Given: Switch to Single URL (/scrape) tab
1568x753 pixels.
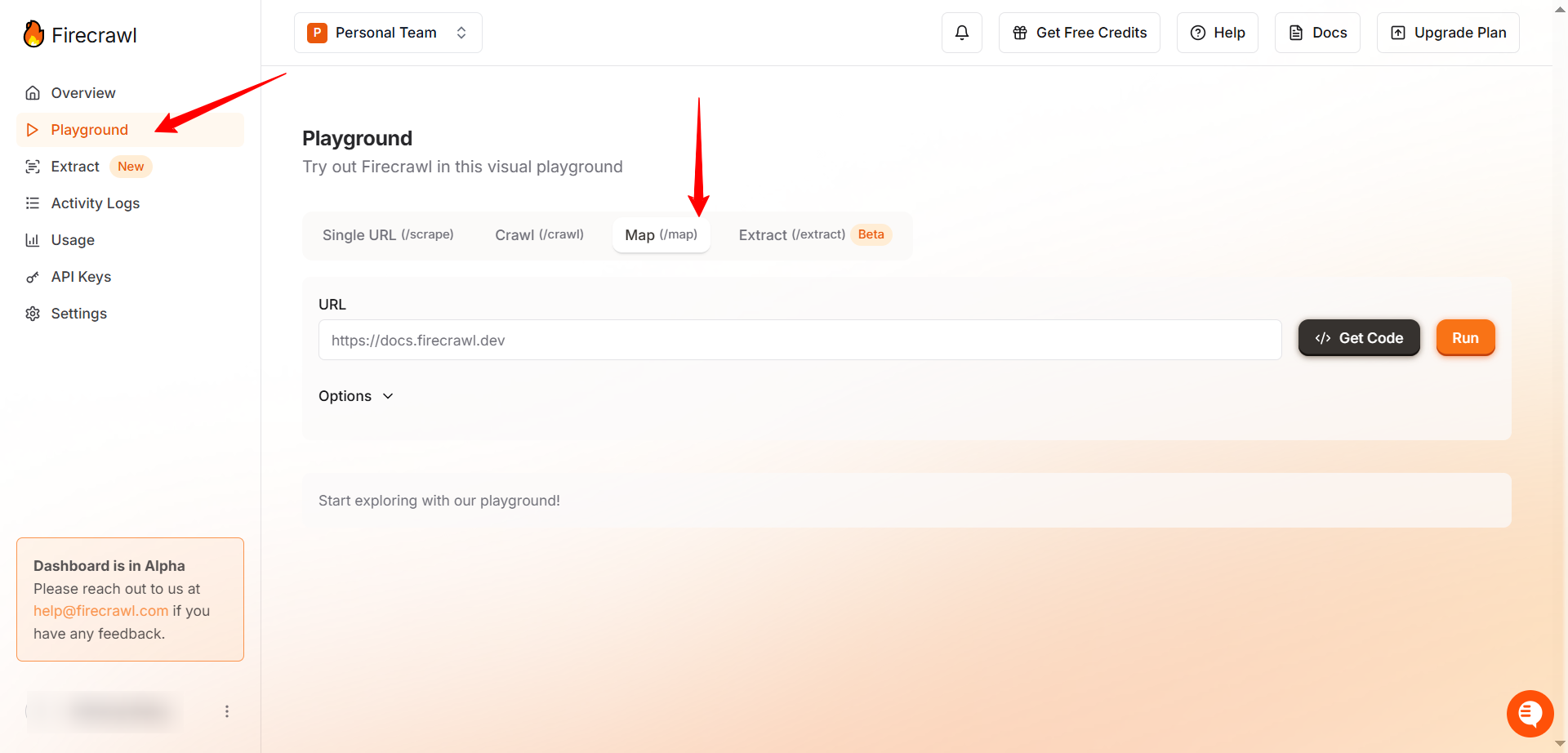Looking at the screenshot, I should coord(388,235).
